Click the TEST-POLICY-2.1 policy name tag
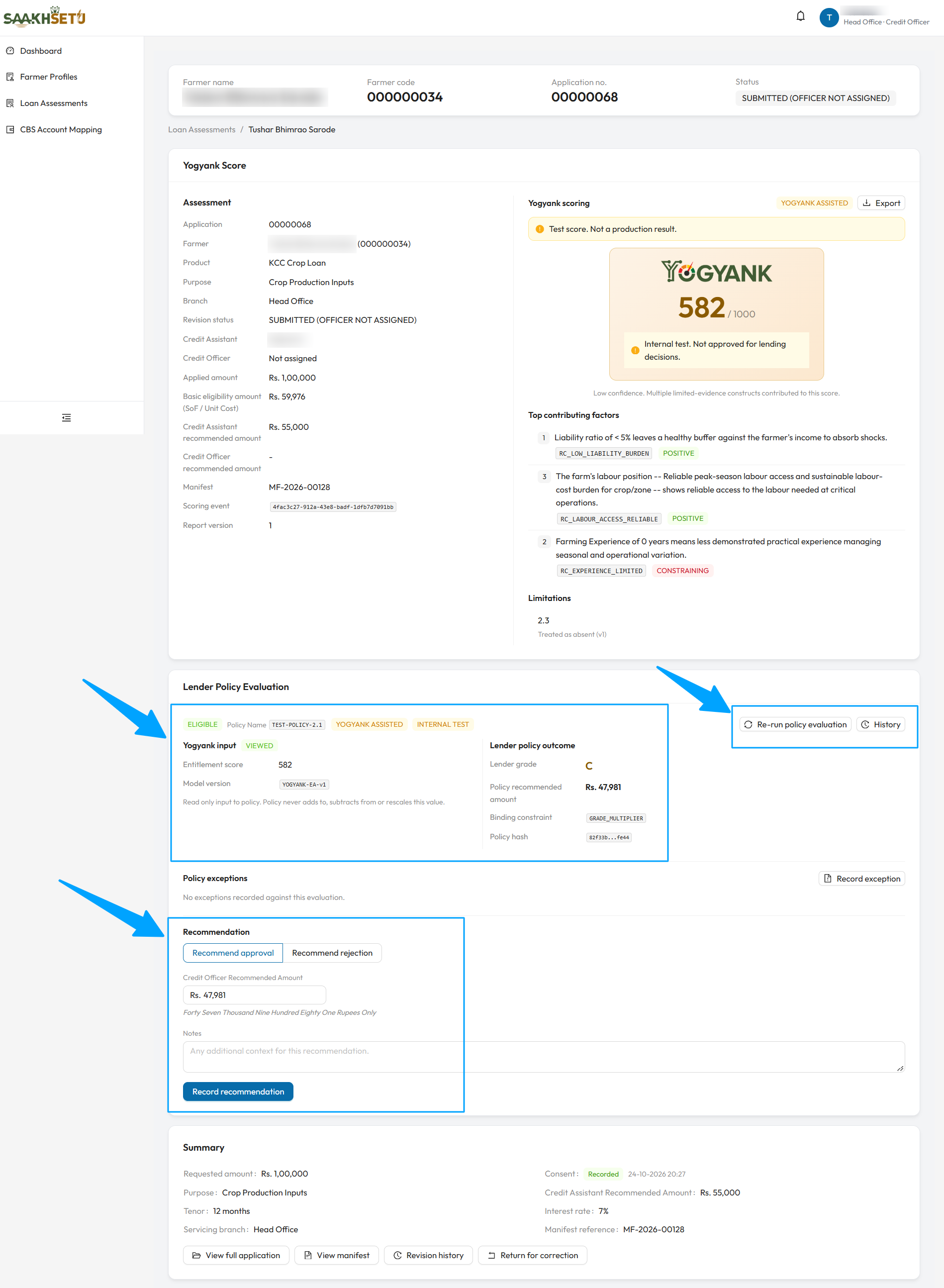This screenshot has height=1288, width=944. [296, 724]
